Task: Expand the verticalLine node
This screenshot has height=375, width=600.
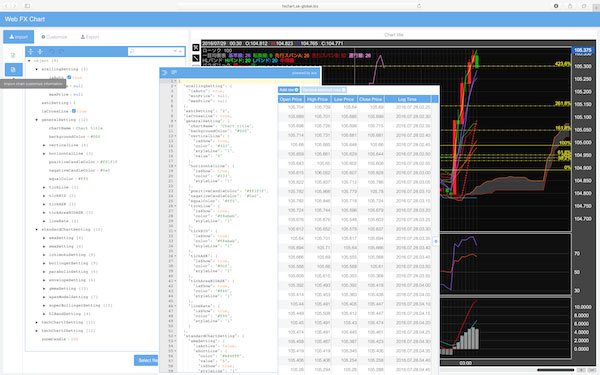Action: coord(44,145)
